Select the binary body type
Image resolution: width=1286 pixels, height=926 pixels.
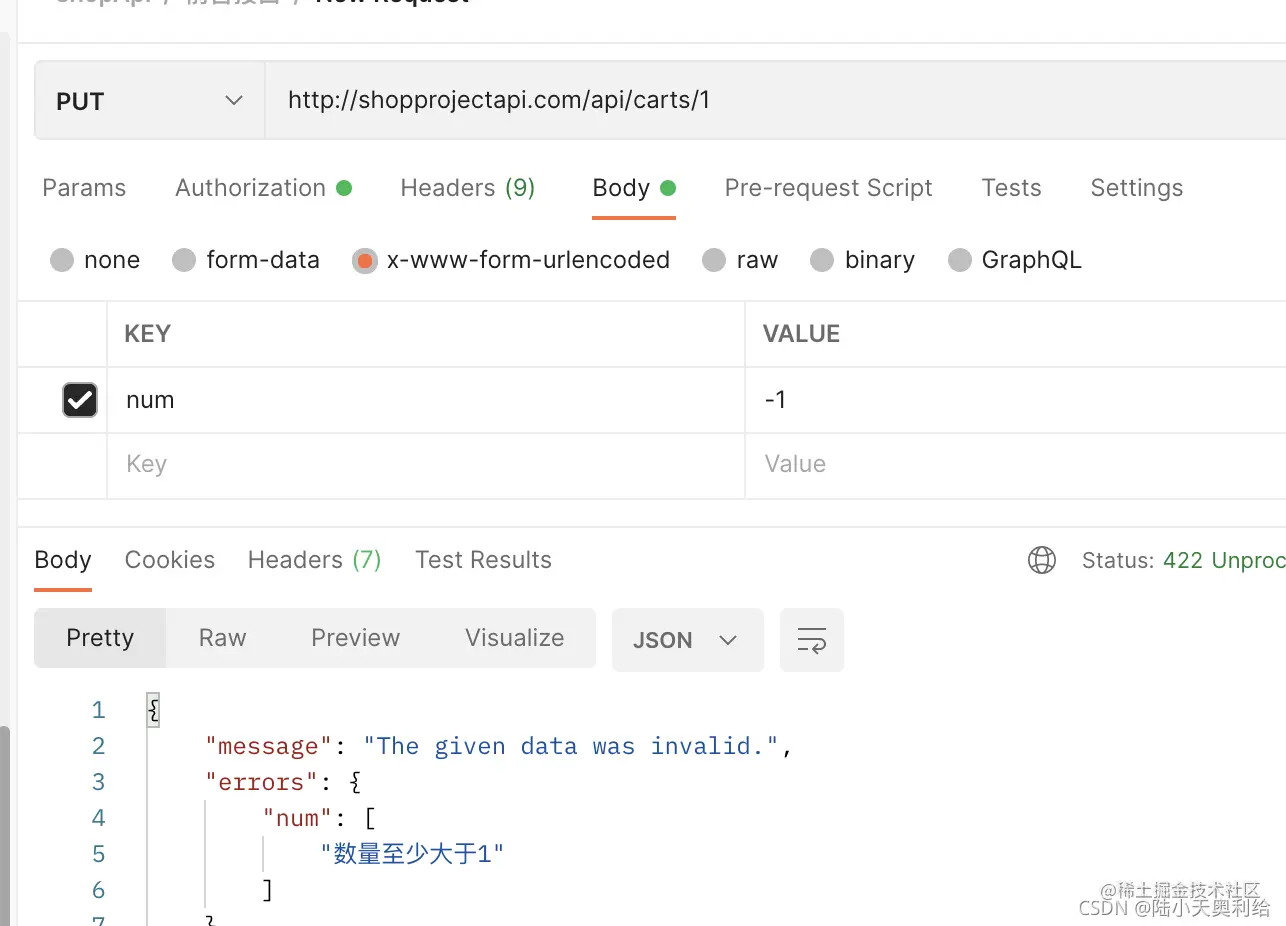point(863,260)
